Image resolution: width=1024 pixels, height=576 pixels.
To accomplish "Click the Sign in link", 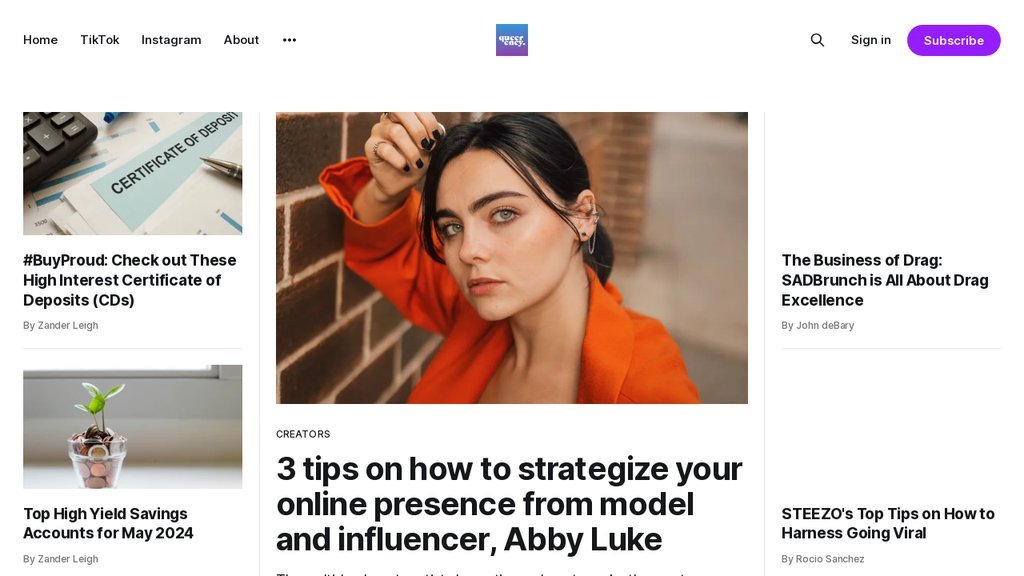I will click(x=871, y=40).
